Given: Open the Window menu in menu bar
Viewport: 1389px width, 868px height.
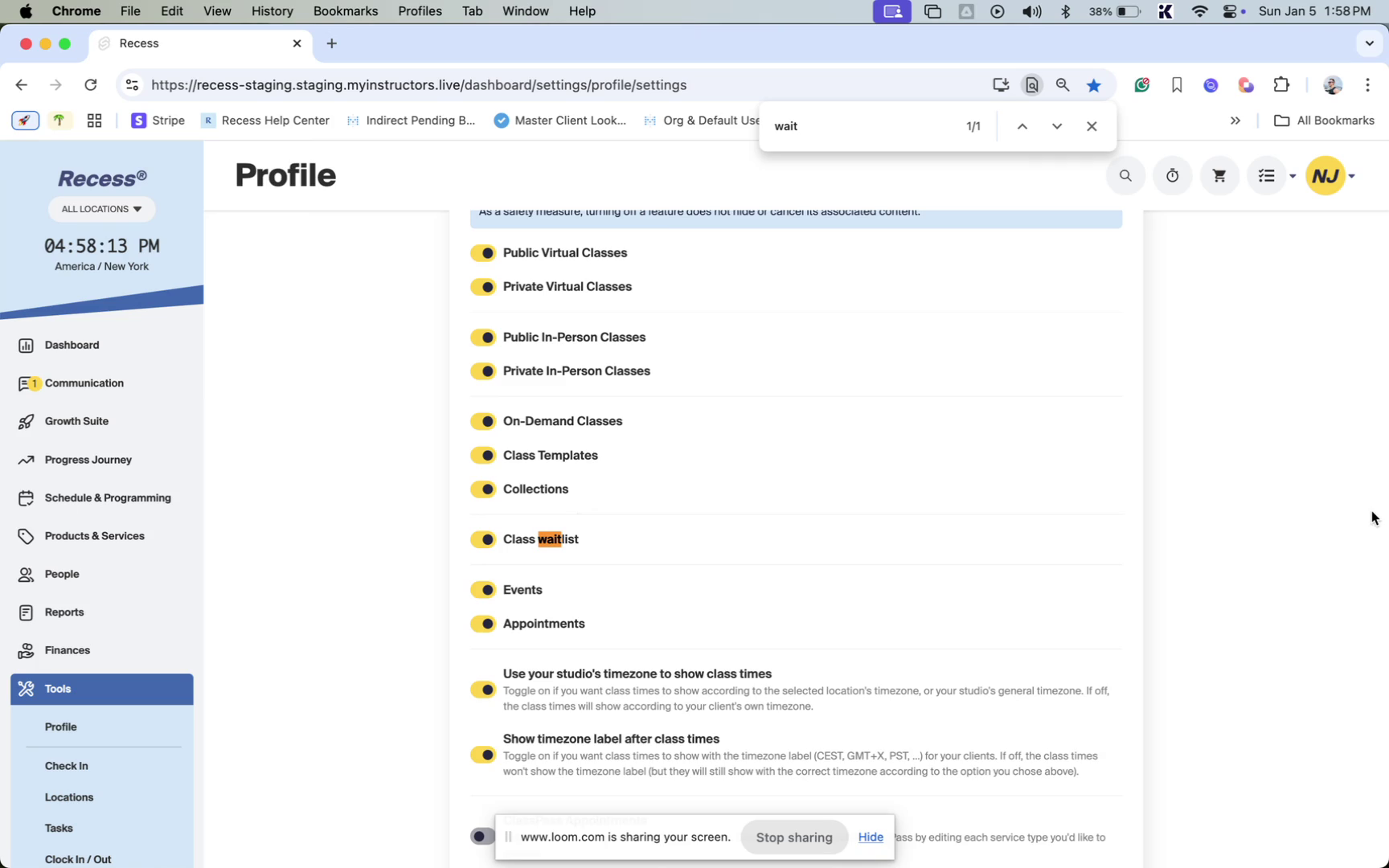Looking at the screenshot, I should (x=526, y=11).
